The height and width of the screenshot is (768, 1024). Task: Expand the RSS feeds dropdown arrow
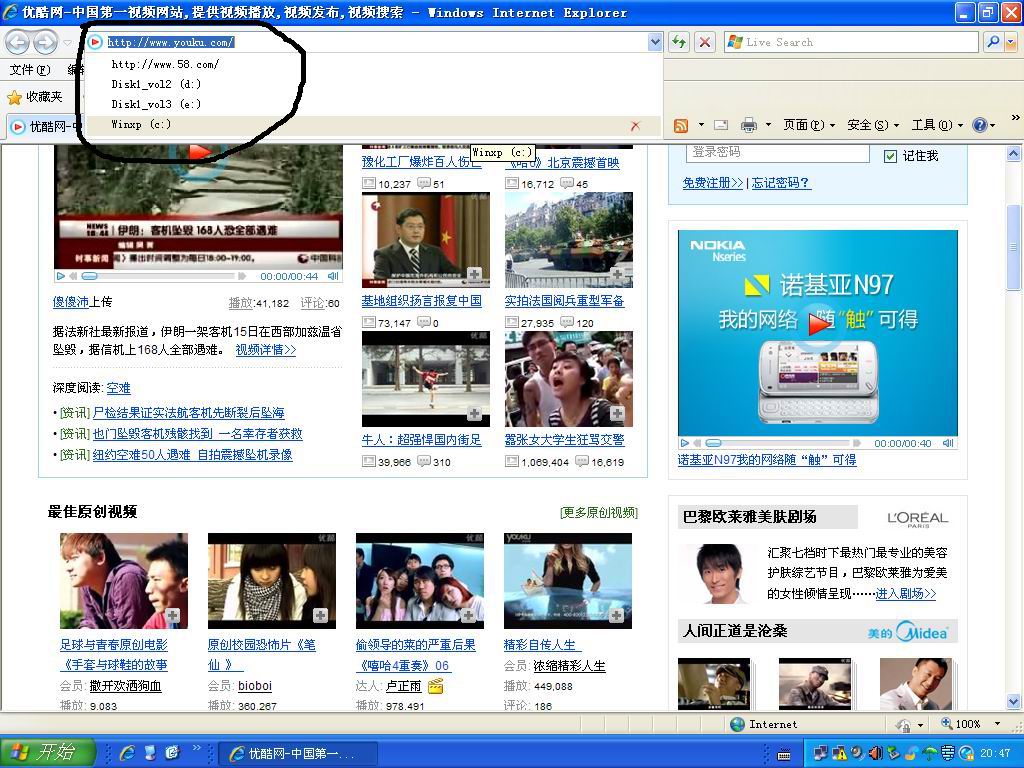click(701, 125)
